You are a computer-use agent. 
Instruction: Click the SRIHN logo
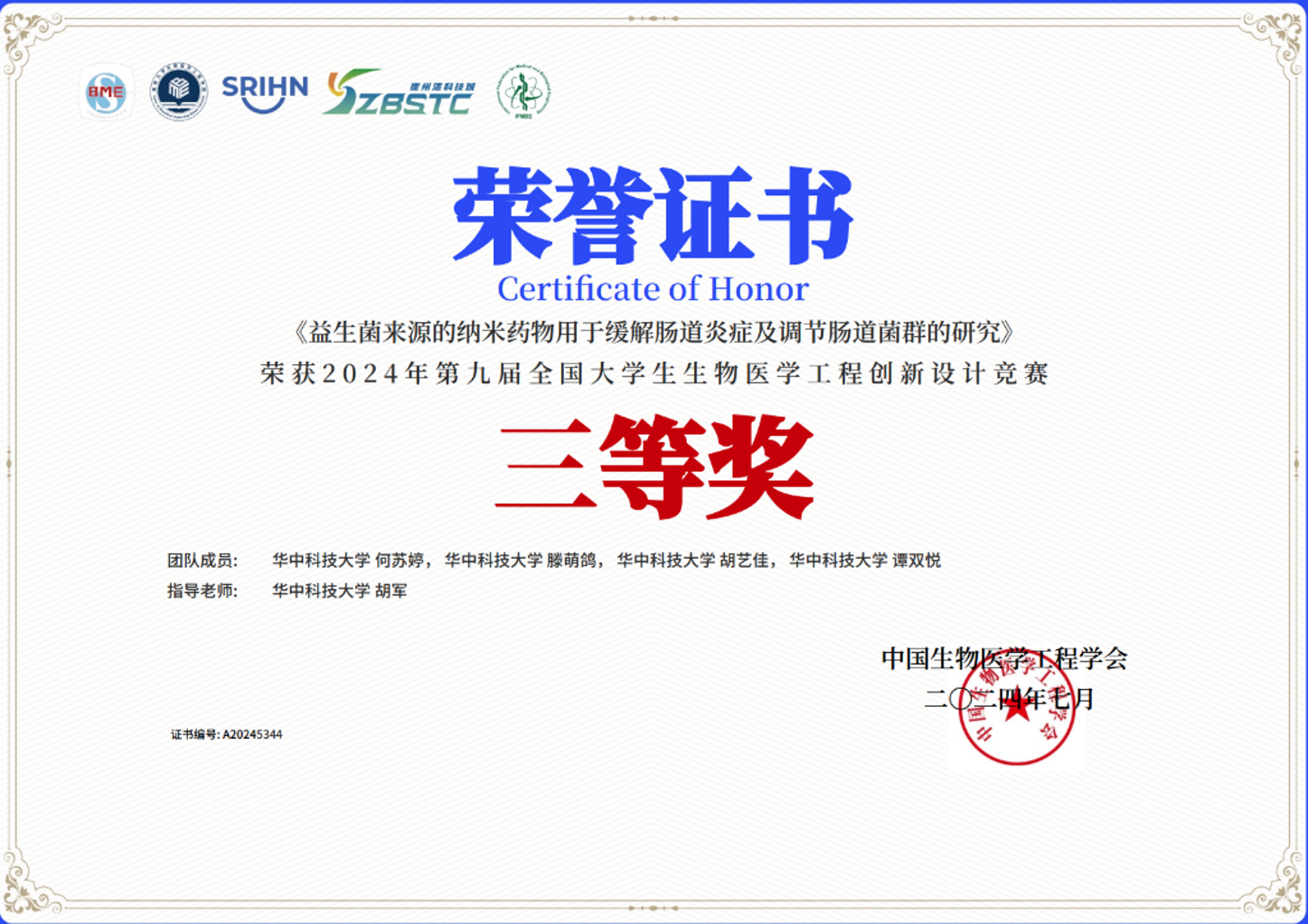265,93
